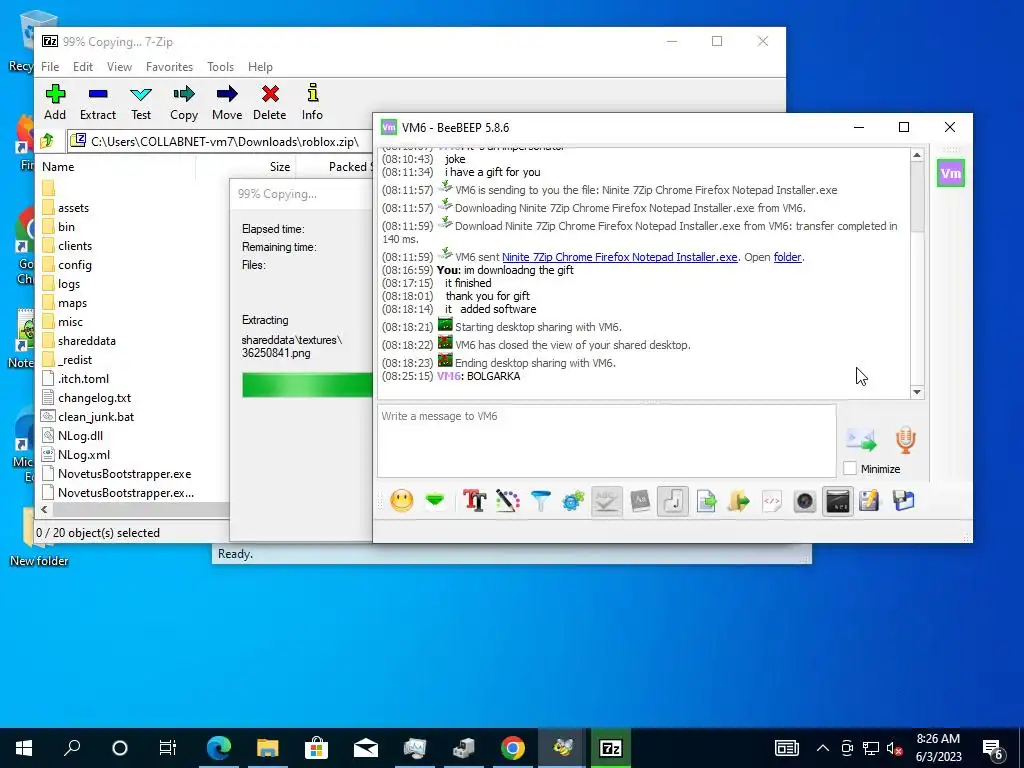
Task: Click the 7-Zip horizontal scroll left arrow
Action: (x=44, y=509)
